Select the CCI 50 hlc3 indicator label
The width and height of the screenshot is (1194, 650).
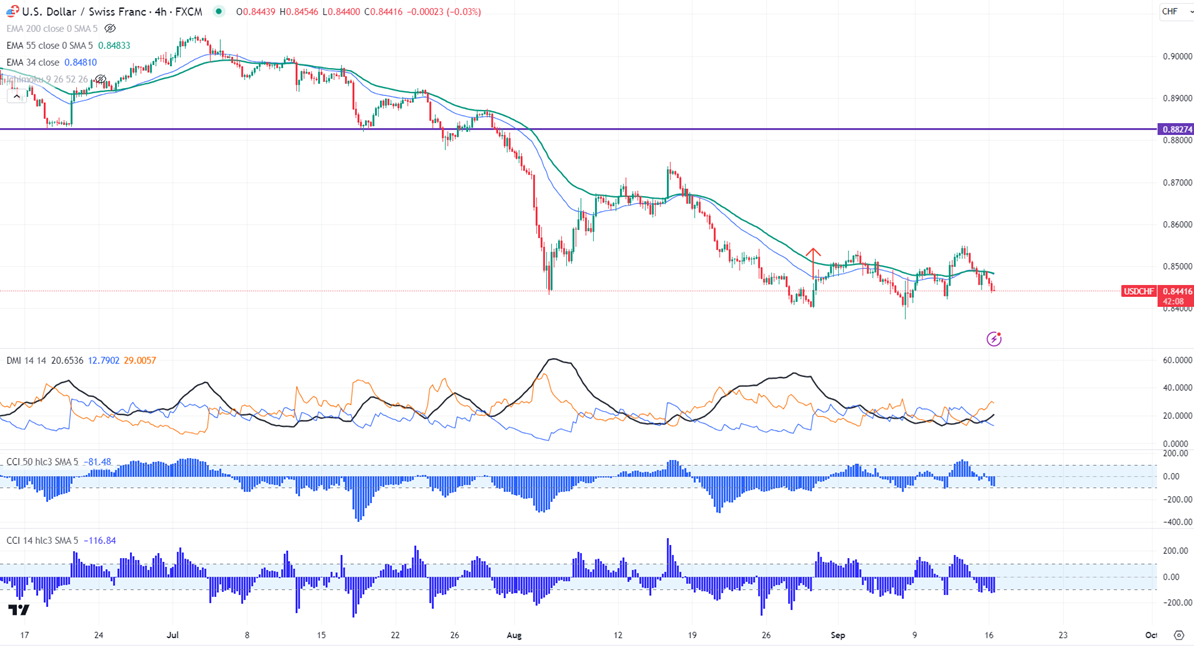click(42, 462)
